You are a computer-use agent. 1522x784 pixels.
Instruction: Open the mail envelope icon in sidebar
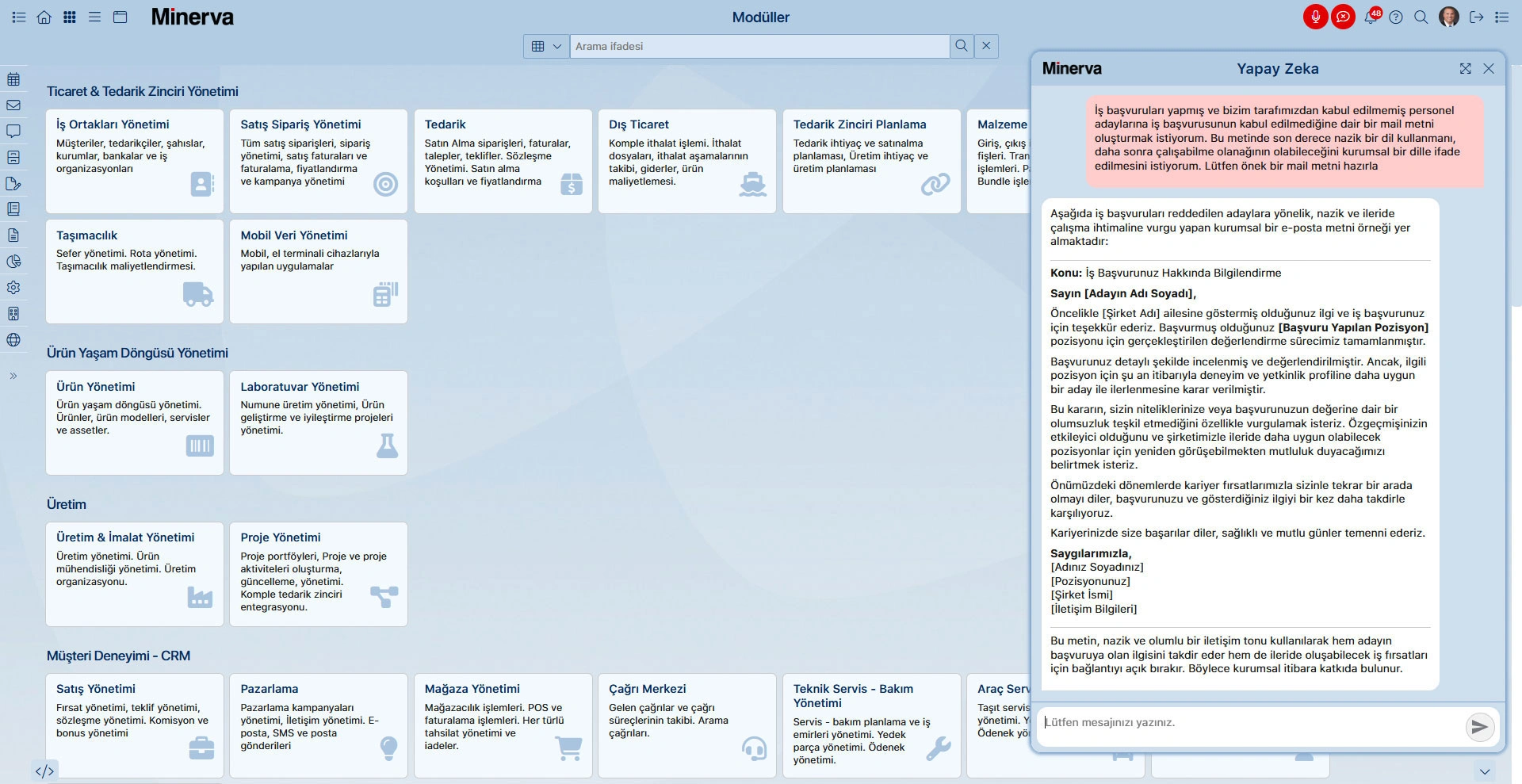pyautogui.click(x=13, y=105)
